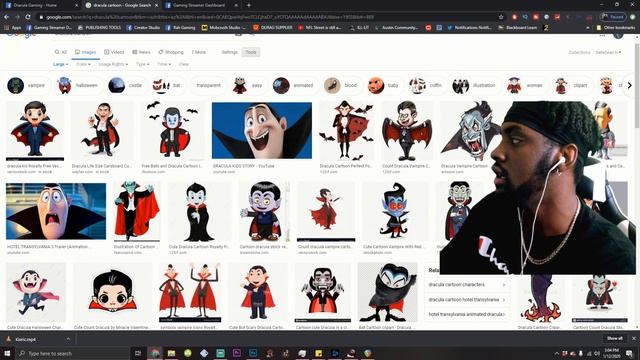Open the Usage Rights filter dropdown
640x360 pixels.
click(x=113, y=64)
